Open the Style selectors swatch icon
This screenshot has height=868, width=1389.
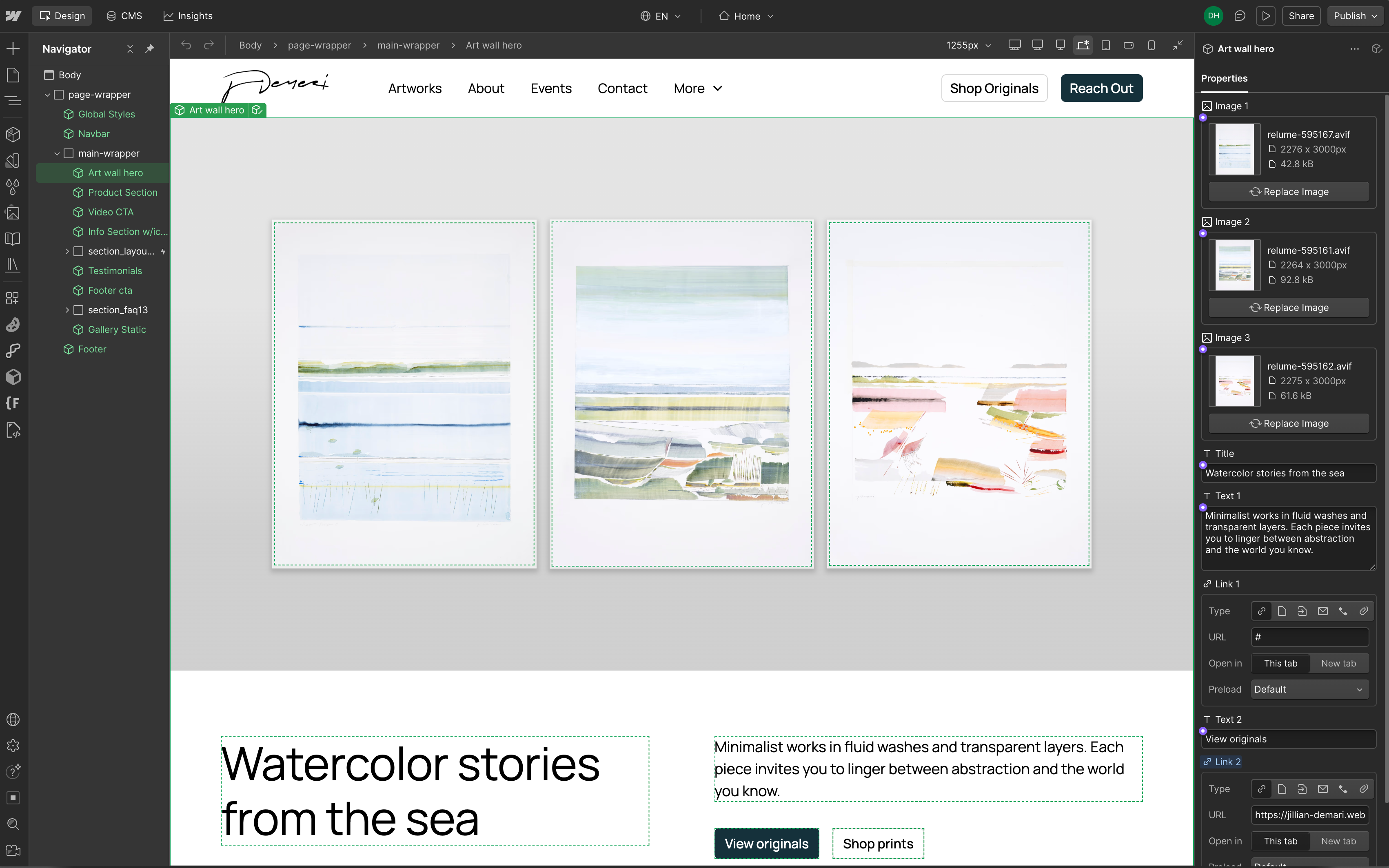[x=13, y=161]
